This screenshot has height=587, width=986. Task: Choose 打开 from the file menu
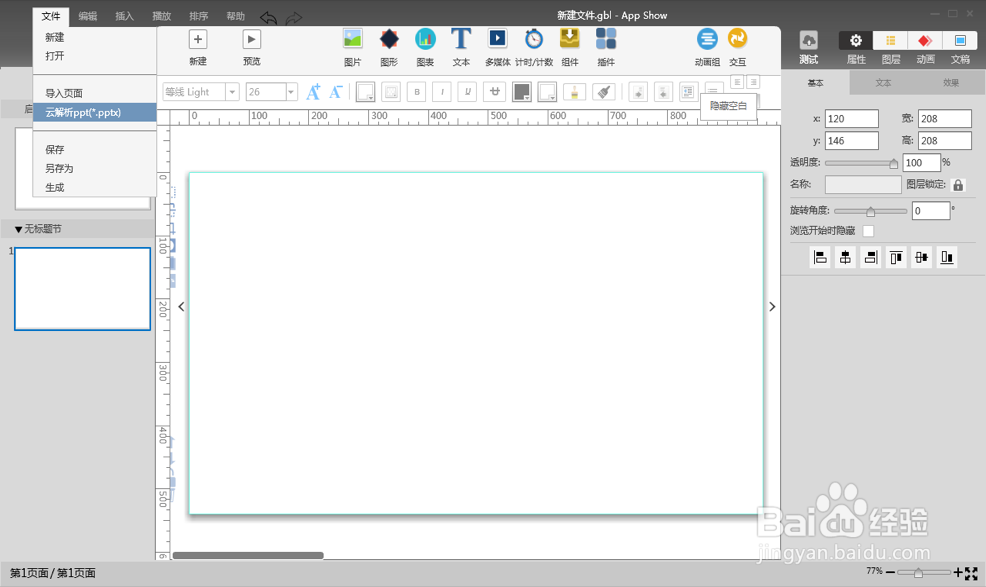point(94,56)
